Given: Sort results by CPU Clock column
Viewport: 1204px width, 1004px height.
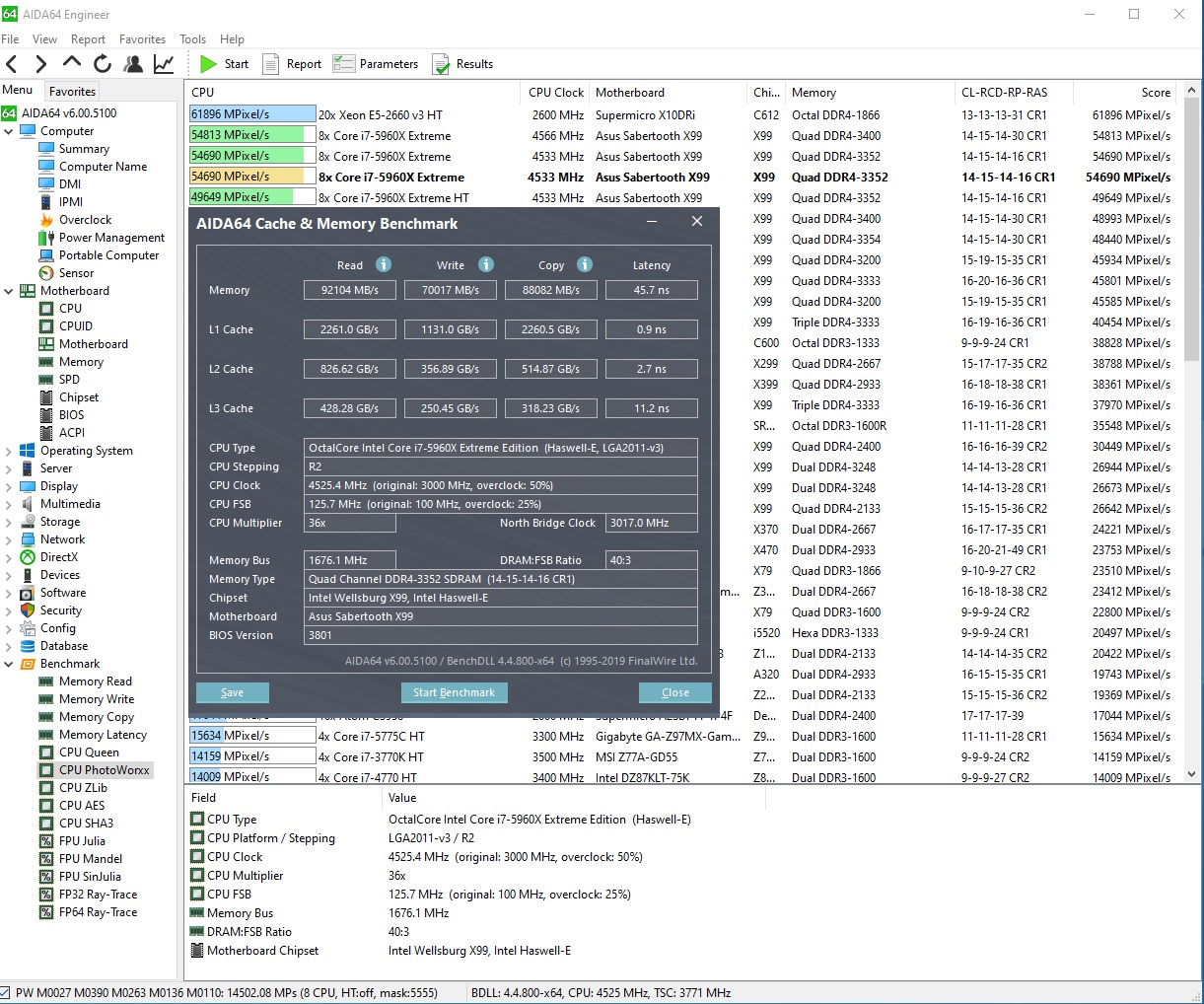Looking at the screenshot, I should tap(555, 93).
